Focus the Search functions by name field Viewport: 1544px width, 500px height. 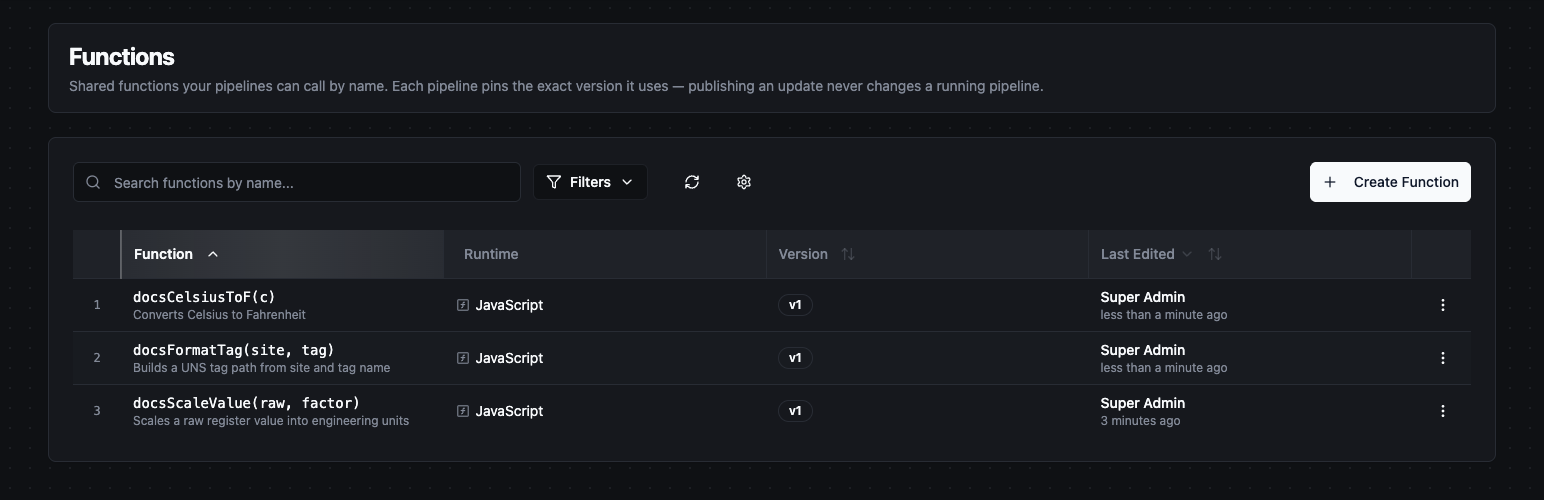297,182
